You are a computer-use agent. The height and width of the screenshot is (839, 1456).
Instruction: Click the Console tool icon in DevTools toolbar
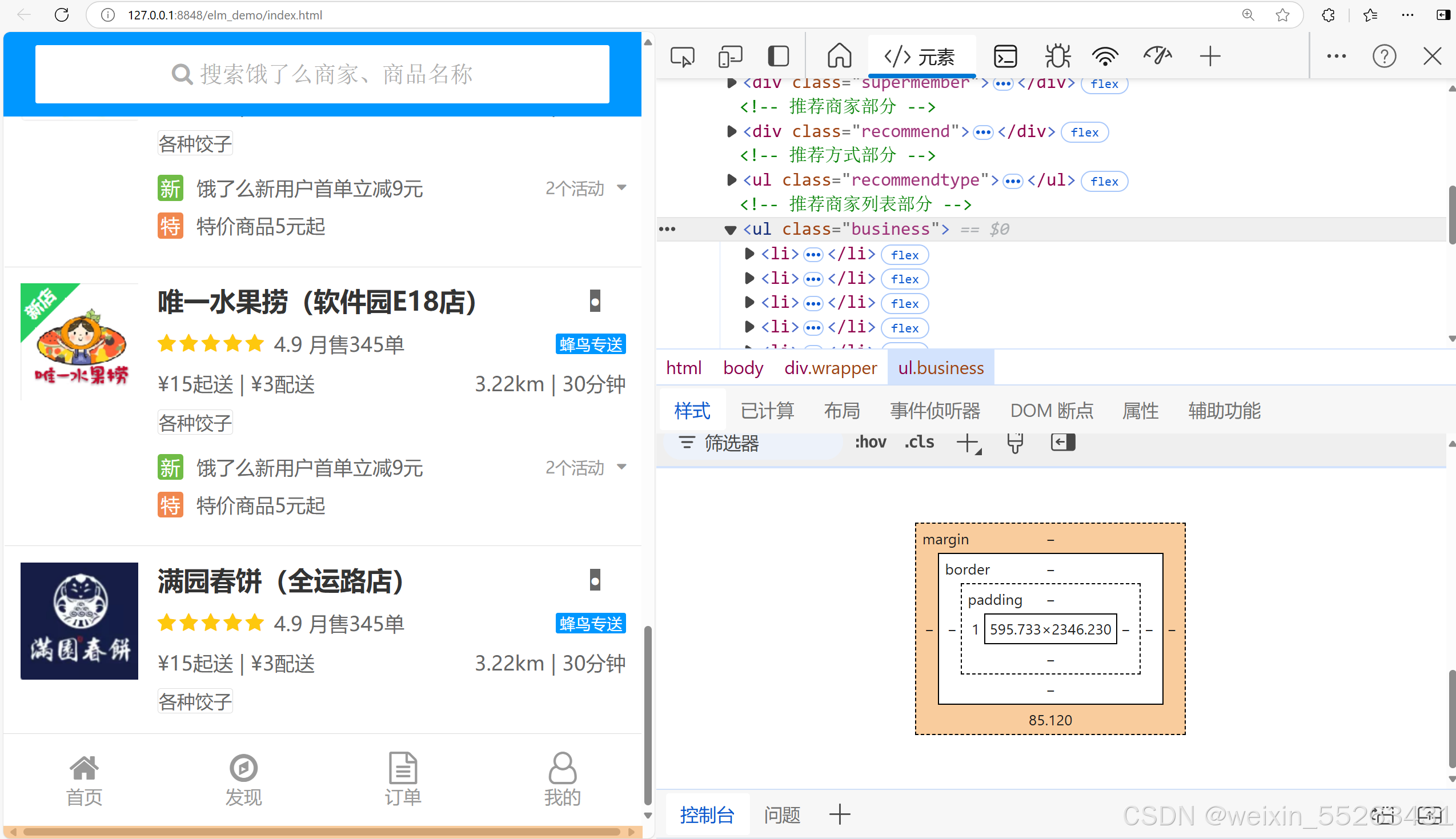pos(1005,56)
